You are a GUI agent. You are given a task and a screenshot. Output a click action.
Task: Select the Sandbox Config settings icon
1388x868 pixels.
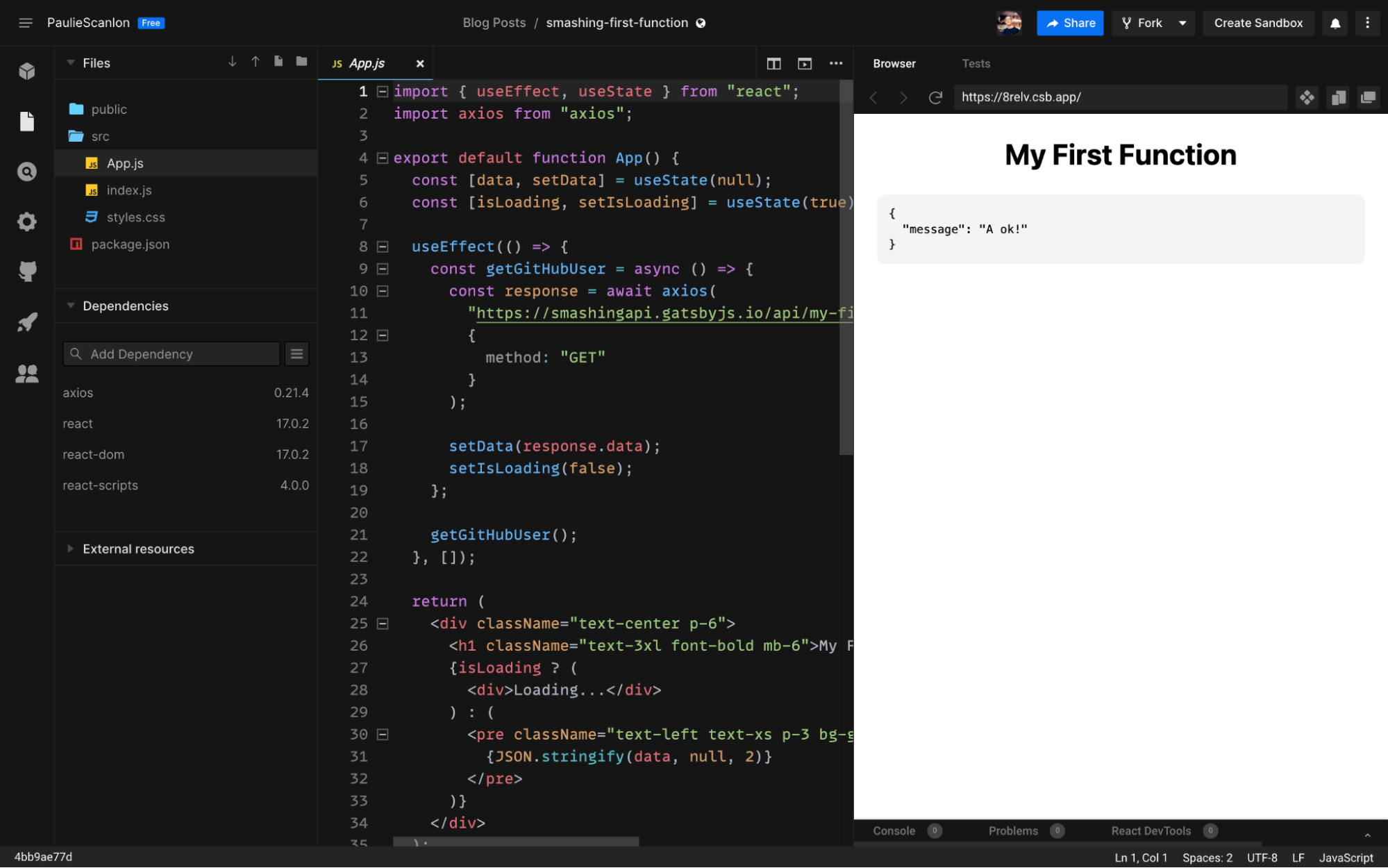click(26, 221)
